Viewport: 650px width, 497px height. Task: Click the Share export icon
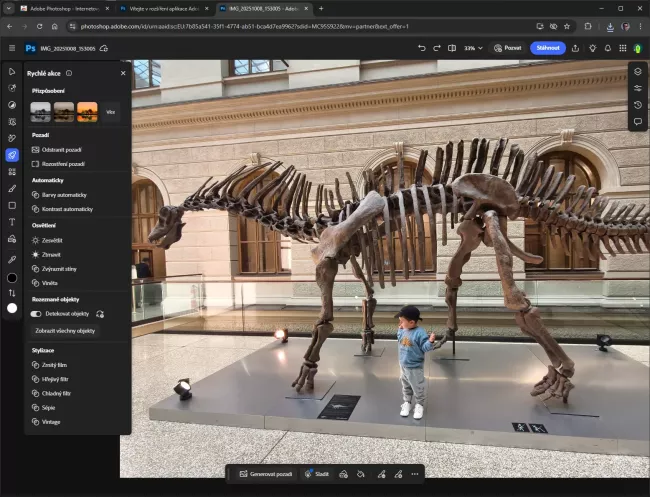575,48
